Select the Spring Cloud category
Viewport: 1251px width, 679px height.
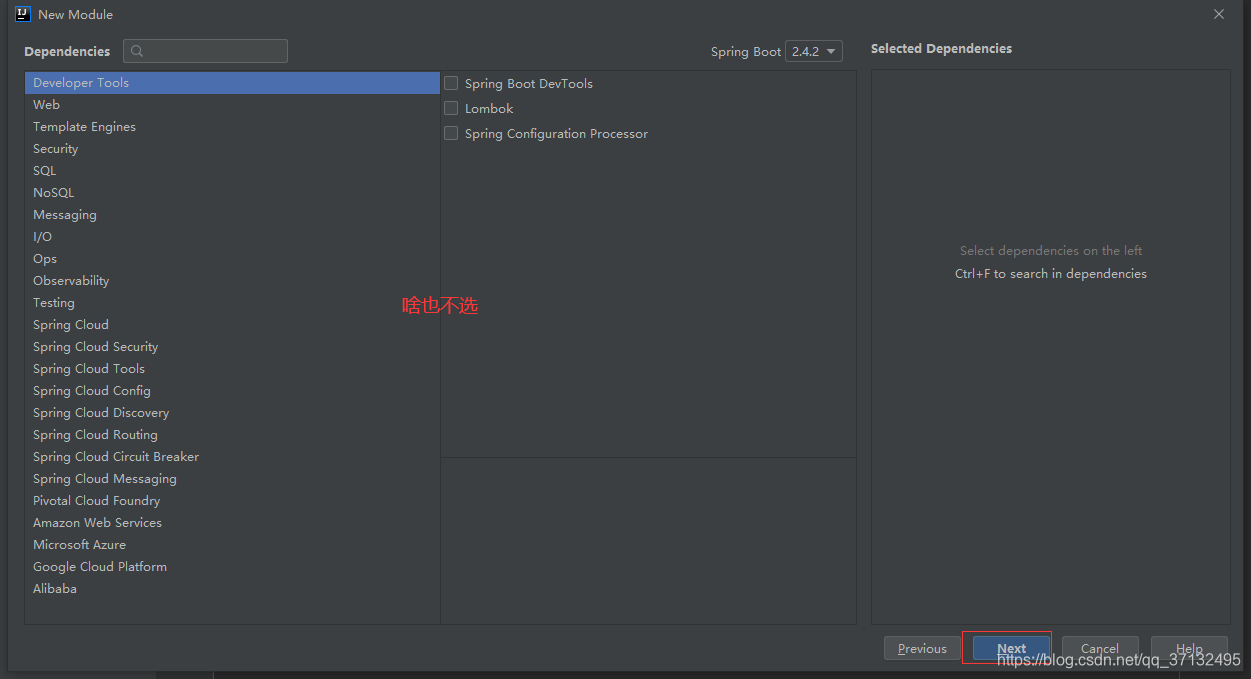232,325
